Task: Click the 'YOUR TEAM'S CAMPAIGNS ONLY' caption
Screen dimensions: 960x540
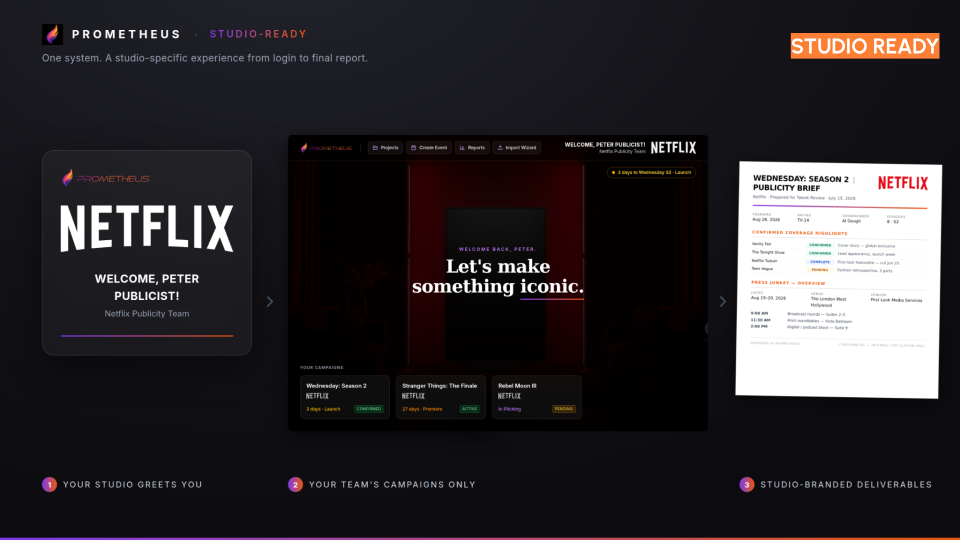Action: pyautogui.click(x=392, y=484)
